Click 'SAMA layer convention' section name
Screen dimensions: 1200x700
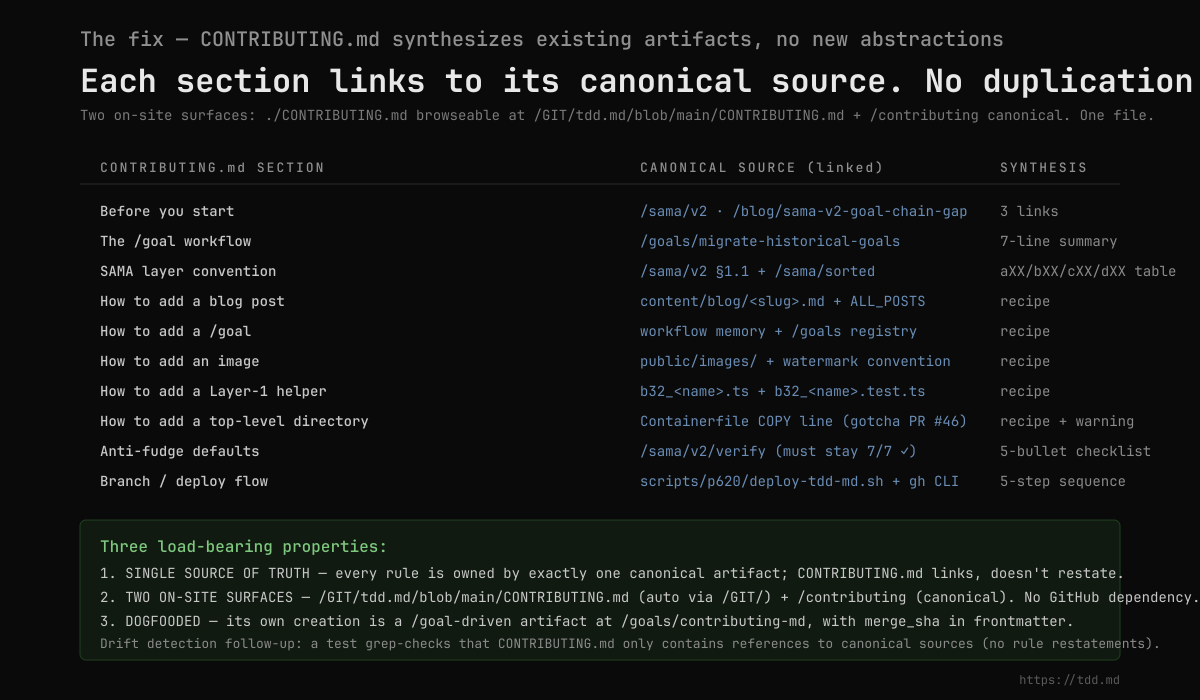(188, 271)
